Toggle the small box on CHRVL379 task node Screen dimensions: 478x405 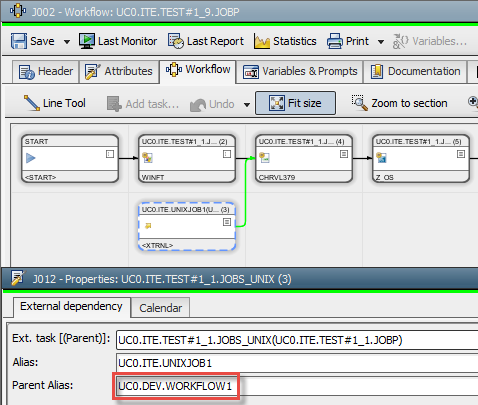pyautogui.click(x=344, y=154)
